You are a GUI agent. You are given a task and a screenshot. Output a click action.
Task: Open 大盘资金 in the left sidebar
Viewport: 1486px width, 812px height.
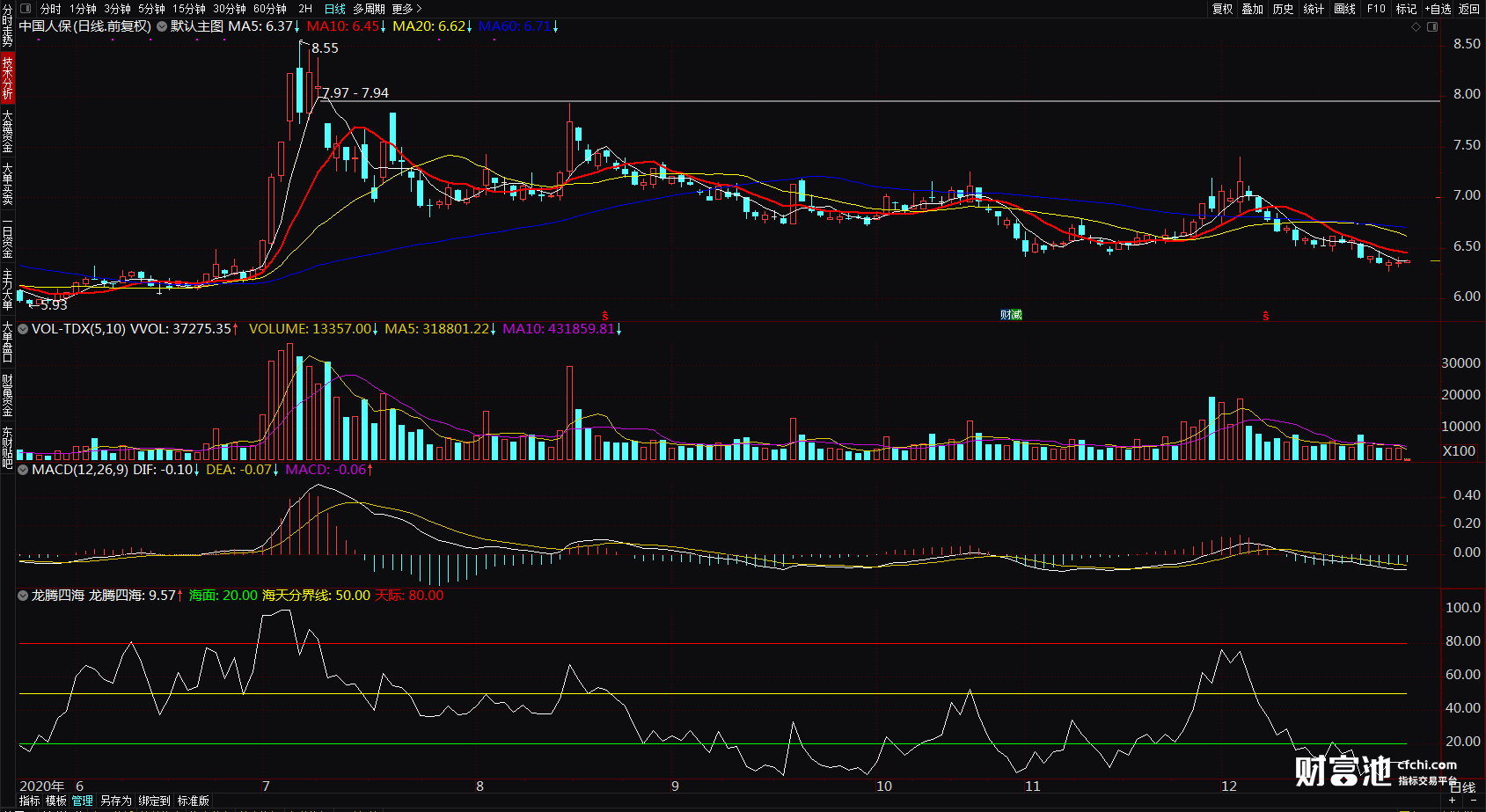(7, 131)
